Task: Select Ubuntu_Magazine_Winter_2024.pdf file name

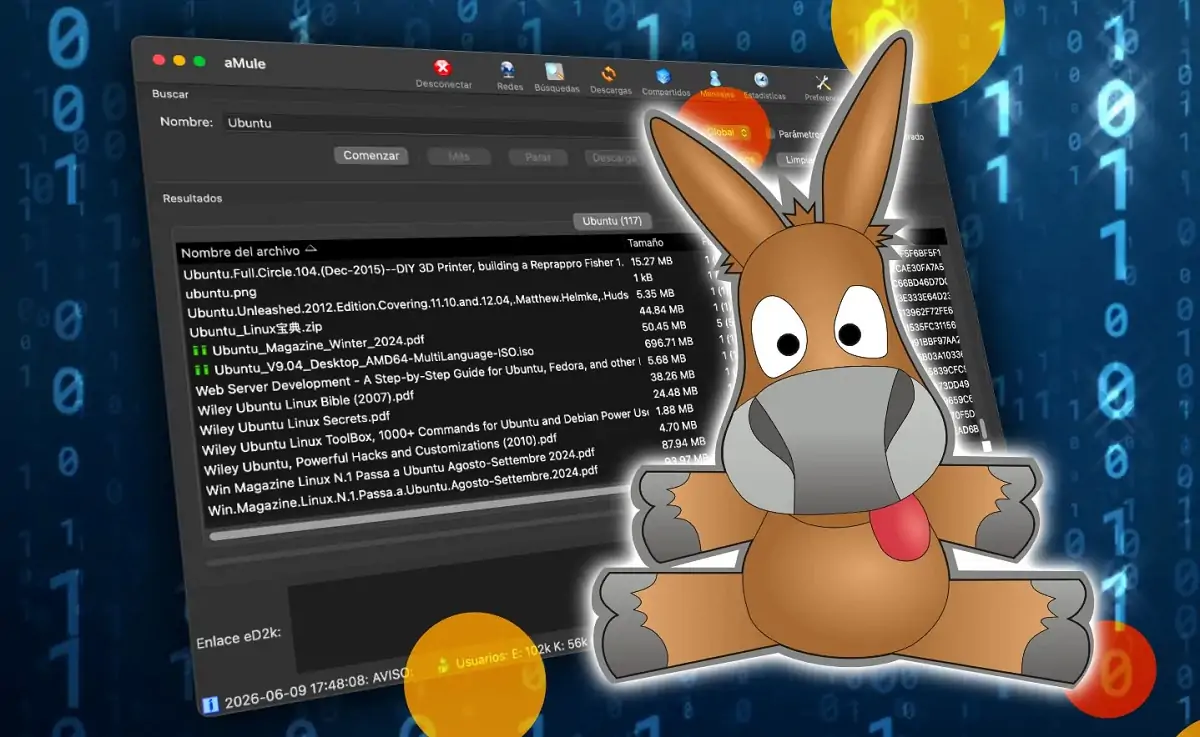Action: point(318,346)
